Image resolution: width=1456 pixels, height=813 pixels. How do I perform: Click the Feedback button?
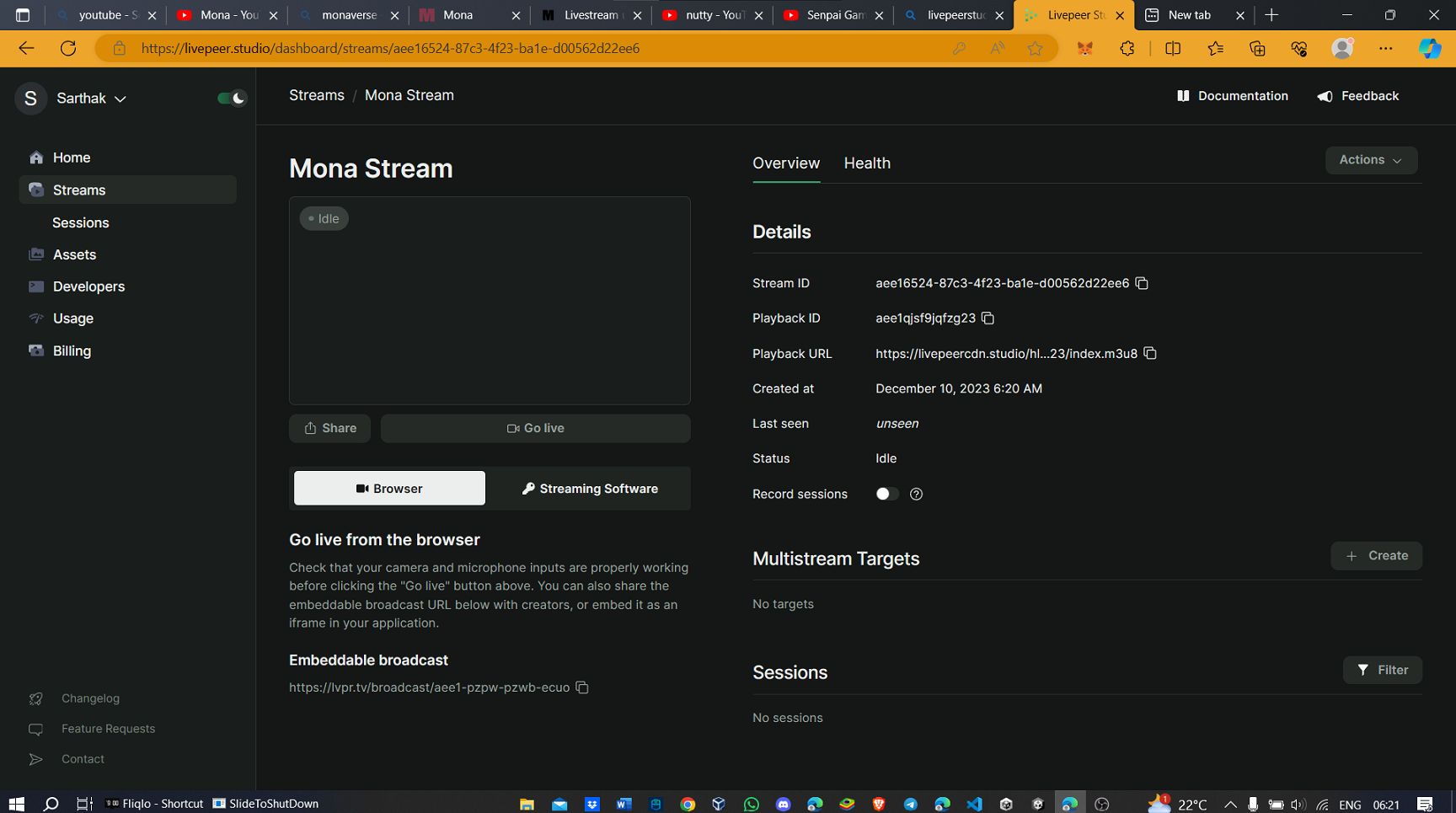pyautogui.click(x=1358, y=96)
